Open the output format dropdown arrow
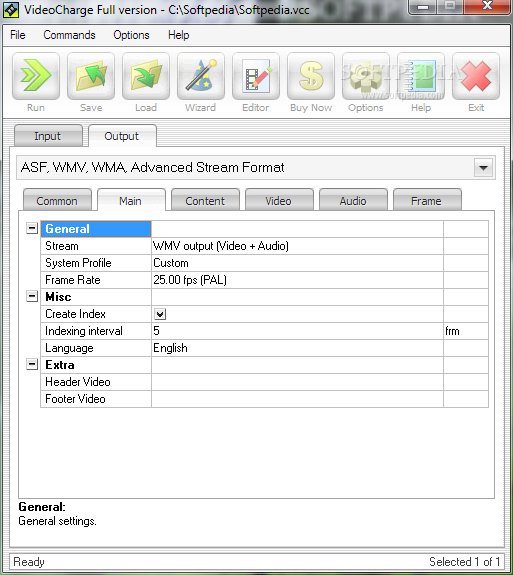 [483, 168]
